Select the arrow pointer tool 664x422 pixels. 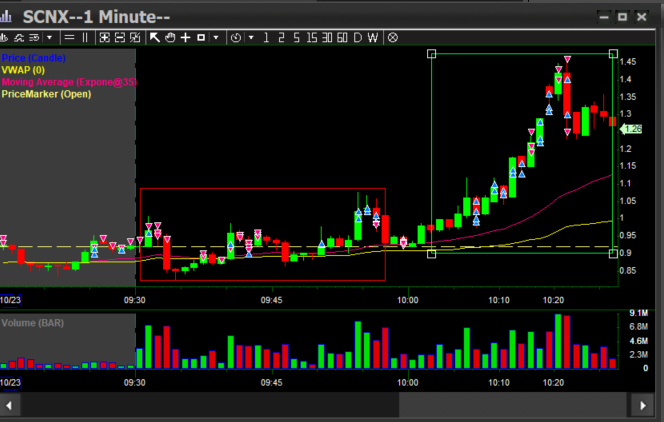[155, 38]
